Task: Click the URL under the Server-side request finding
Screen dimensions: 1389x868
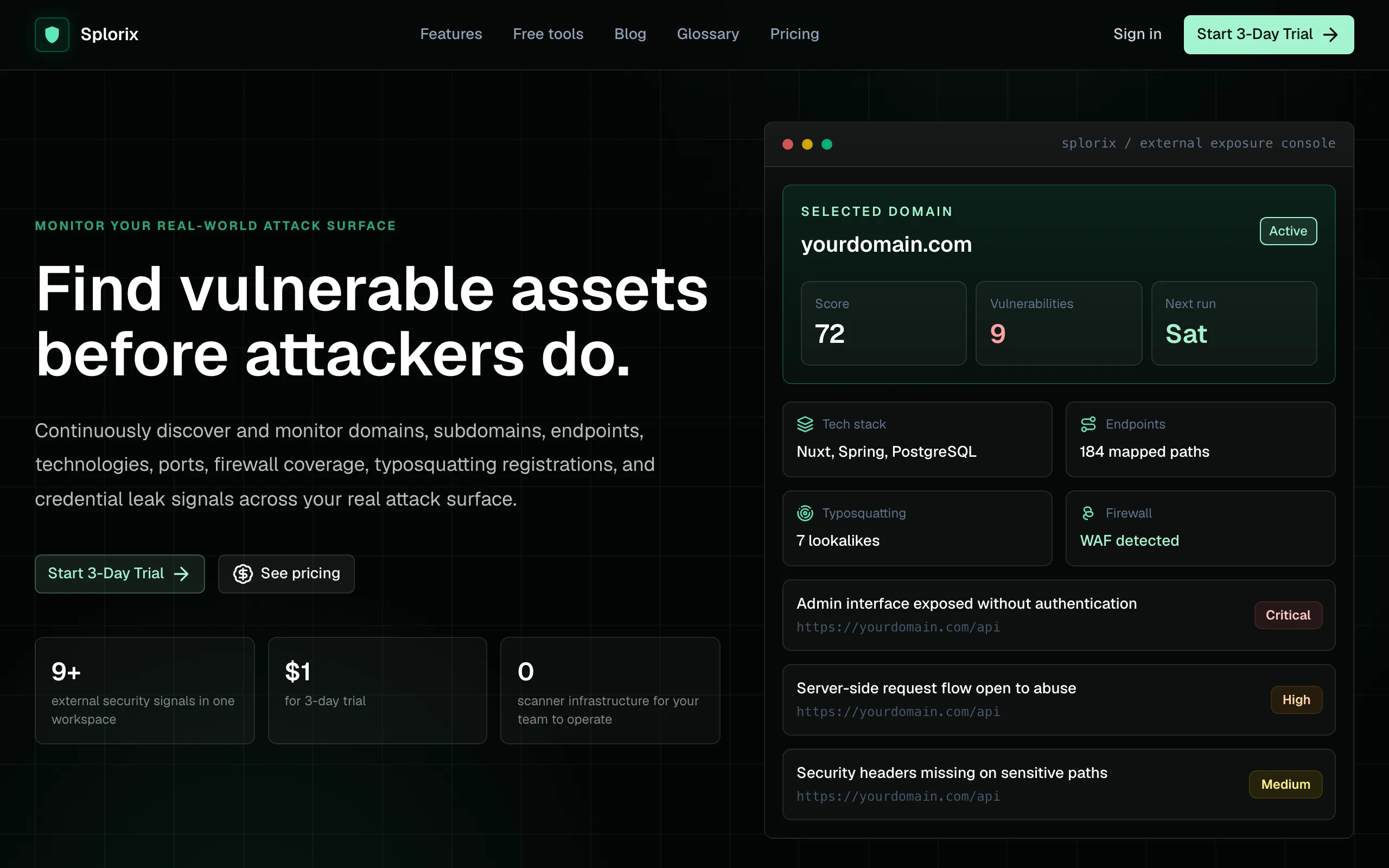Action: 899,712
